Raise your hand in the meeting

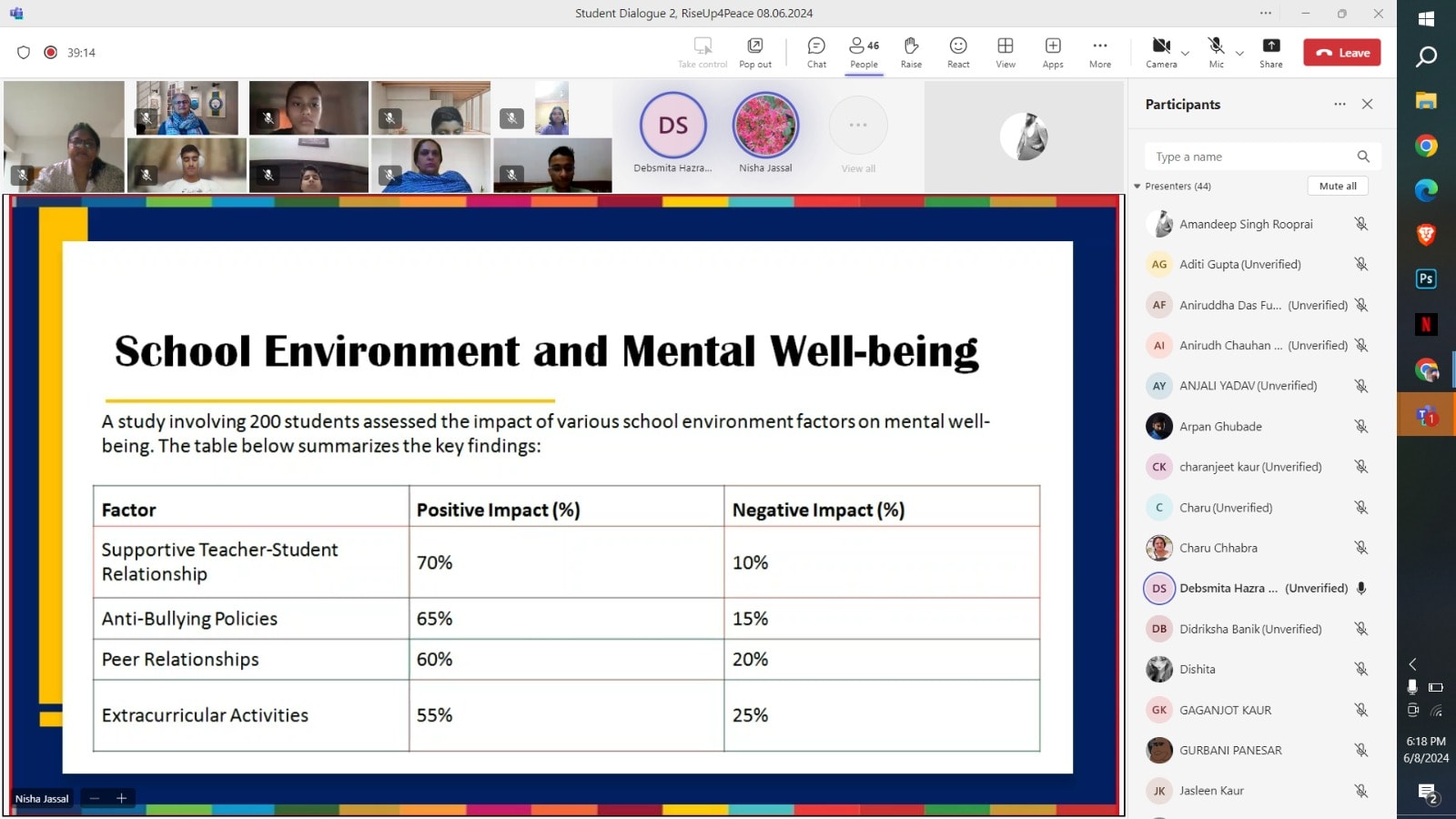911,52
